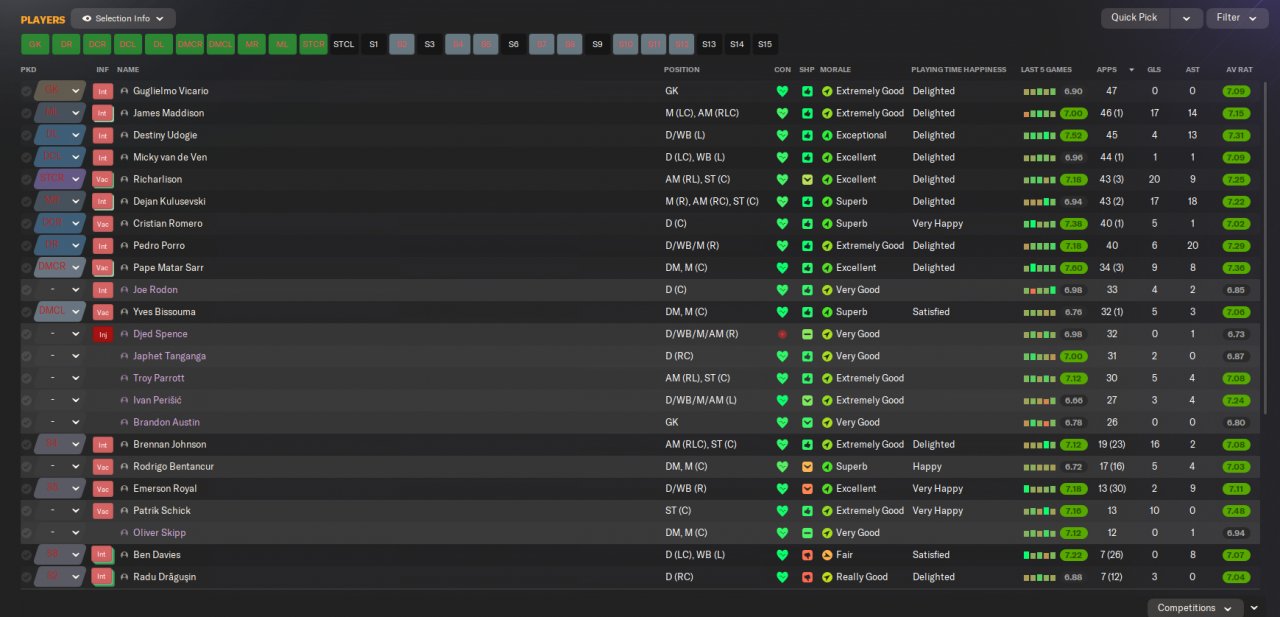Image resolution: width=1280 pixels, height=617 pixels.
Task: Click the player profile icon beside Pedro Porro
Action: click(x=124, y=246)
